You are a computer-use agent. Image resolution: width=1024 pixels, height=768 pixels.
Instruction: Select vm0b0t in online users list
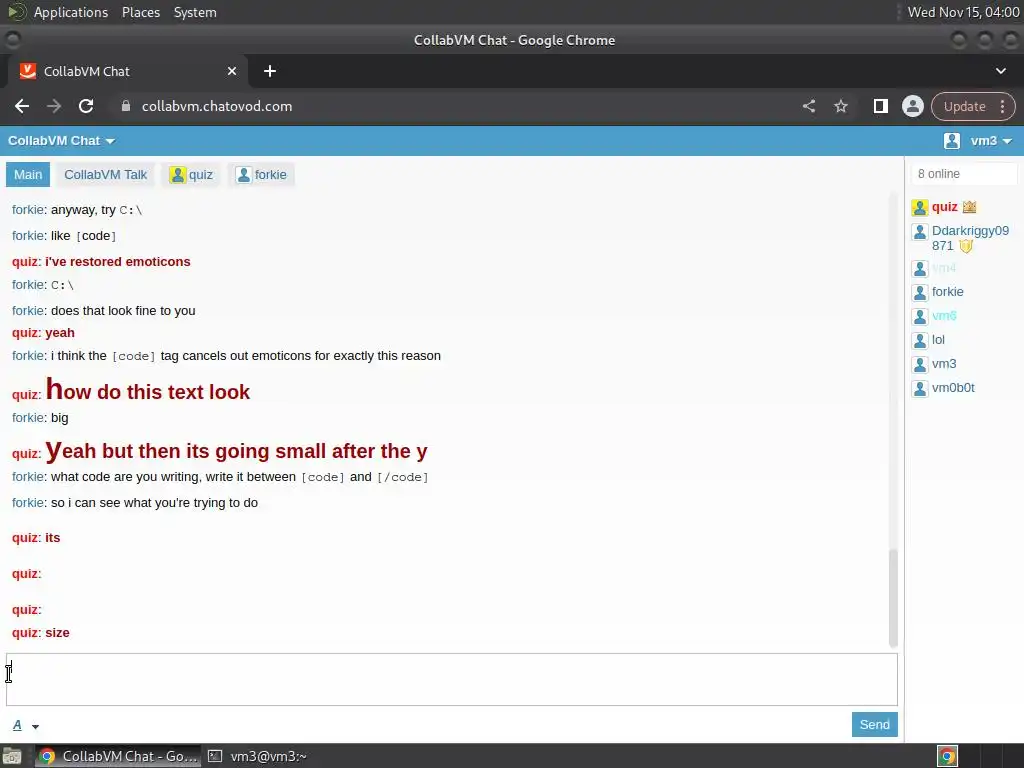pyautogui.click(x=953, y=388)
